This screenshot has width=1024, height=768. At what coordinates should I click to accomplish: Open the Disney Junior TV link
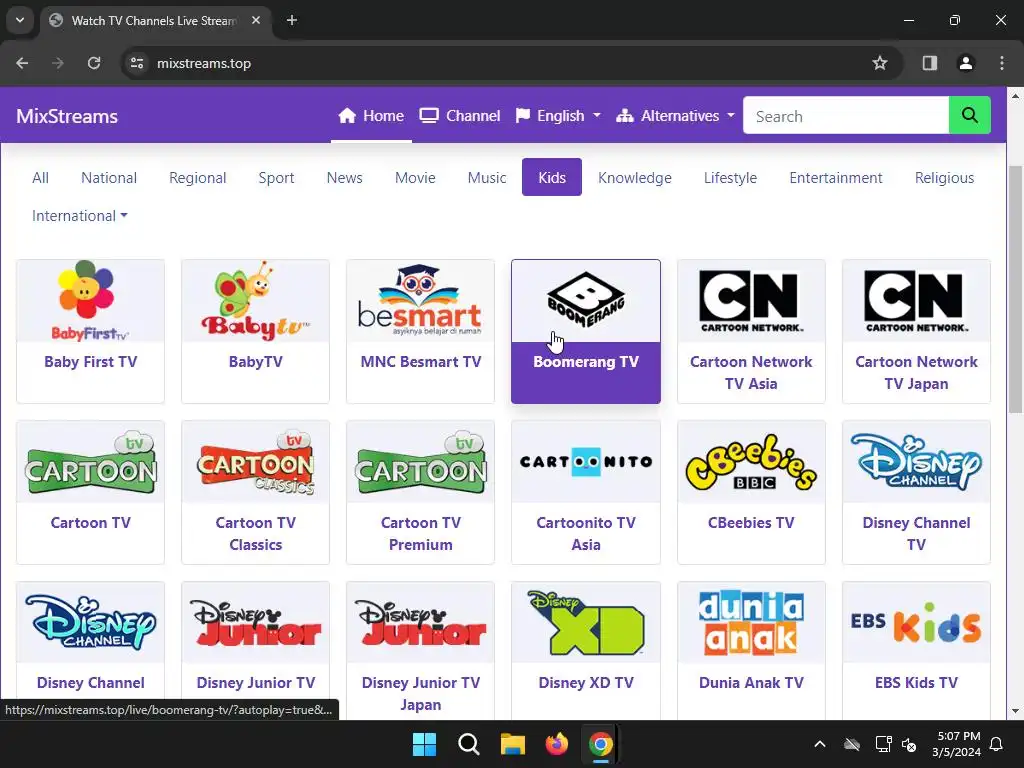click(255, 682)
